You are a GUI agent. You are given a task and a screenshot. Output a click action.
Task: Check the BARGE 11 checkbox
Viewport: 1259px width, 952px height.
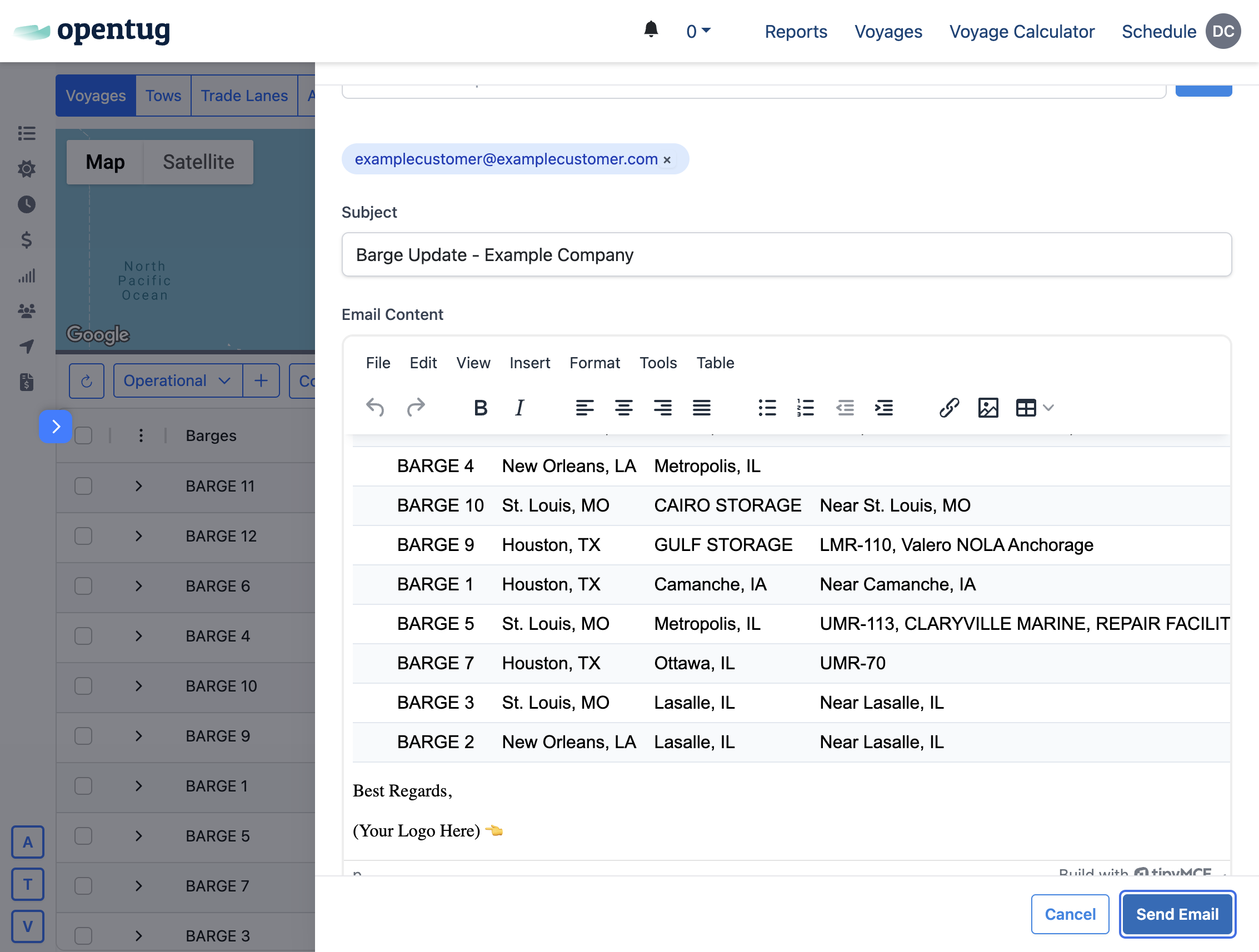(x=84, y=486)
